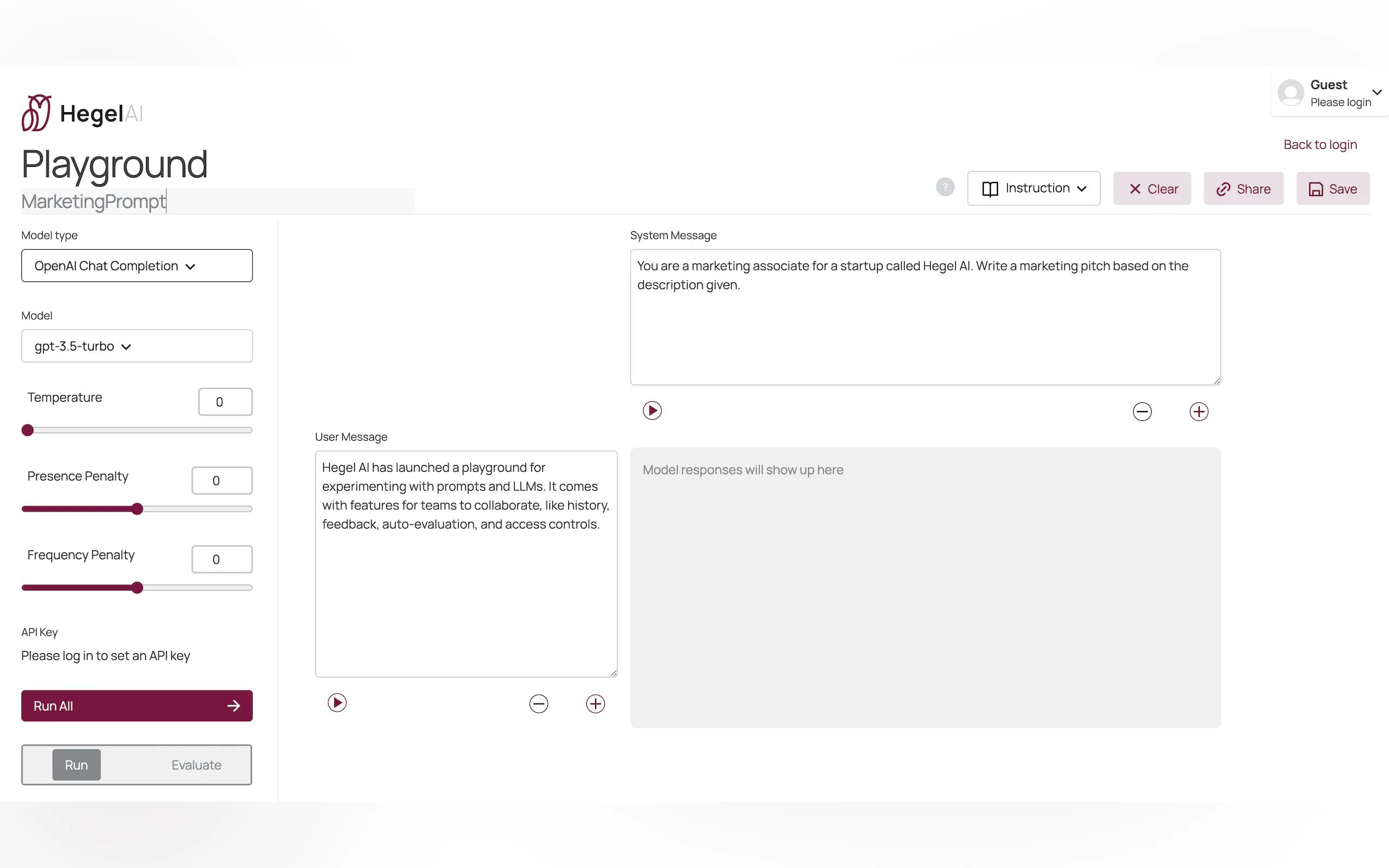Open the gpt-3.5-turbo model dropdown
This screenshot has width=1389, height=868.
click(x=137, y=346)
